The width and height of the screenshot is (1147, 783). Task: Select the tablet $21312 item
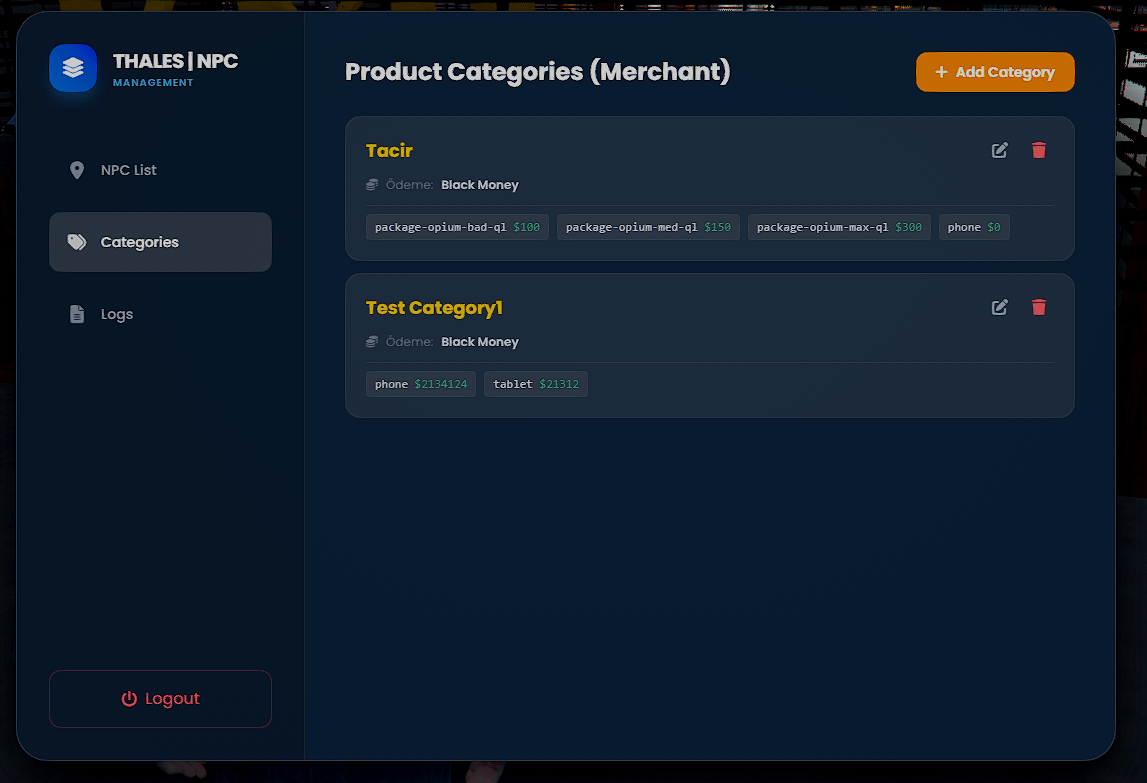pyautogui.click(x=535, y=384)
